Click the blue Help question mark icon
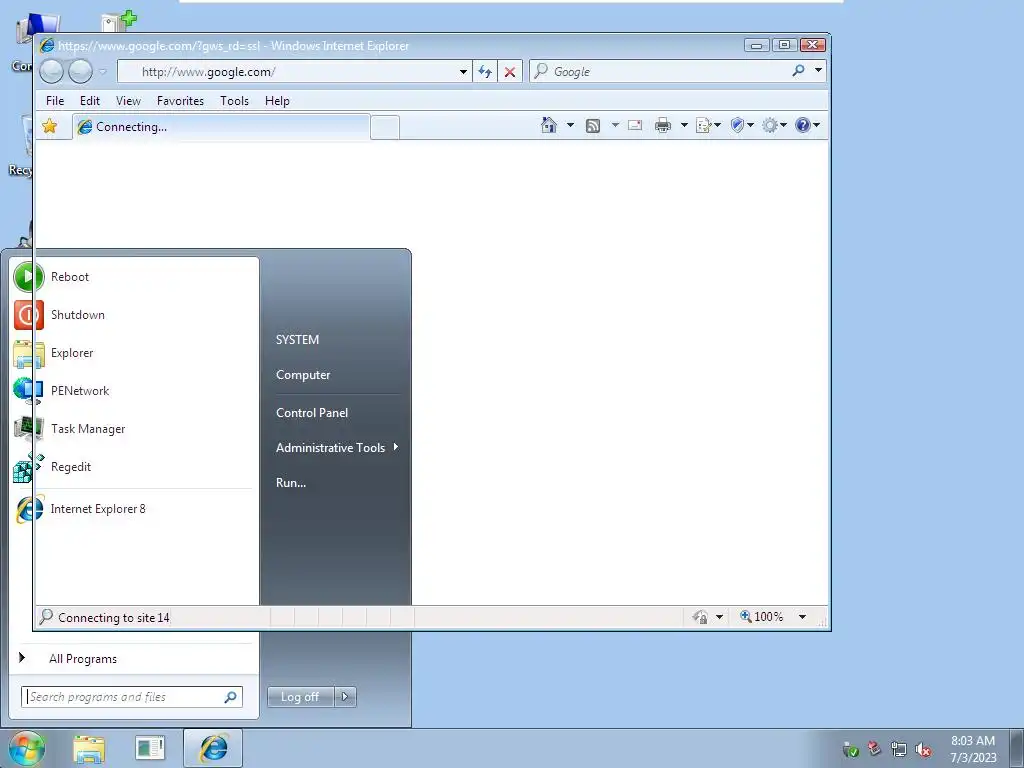This screenshot has height=768, width=1024. [x=803, y=125]
